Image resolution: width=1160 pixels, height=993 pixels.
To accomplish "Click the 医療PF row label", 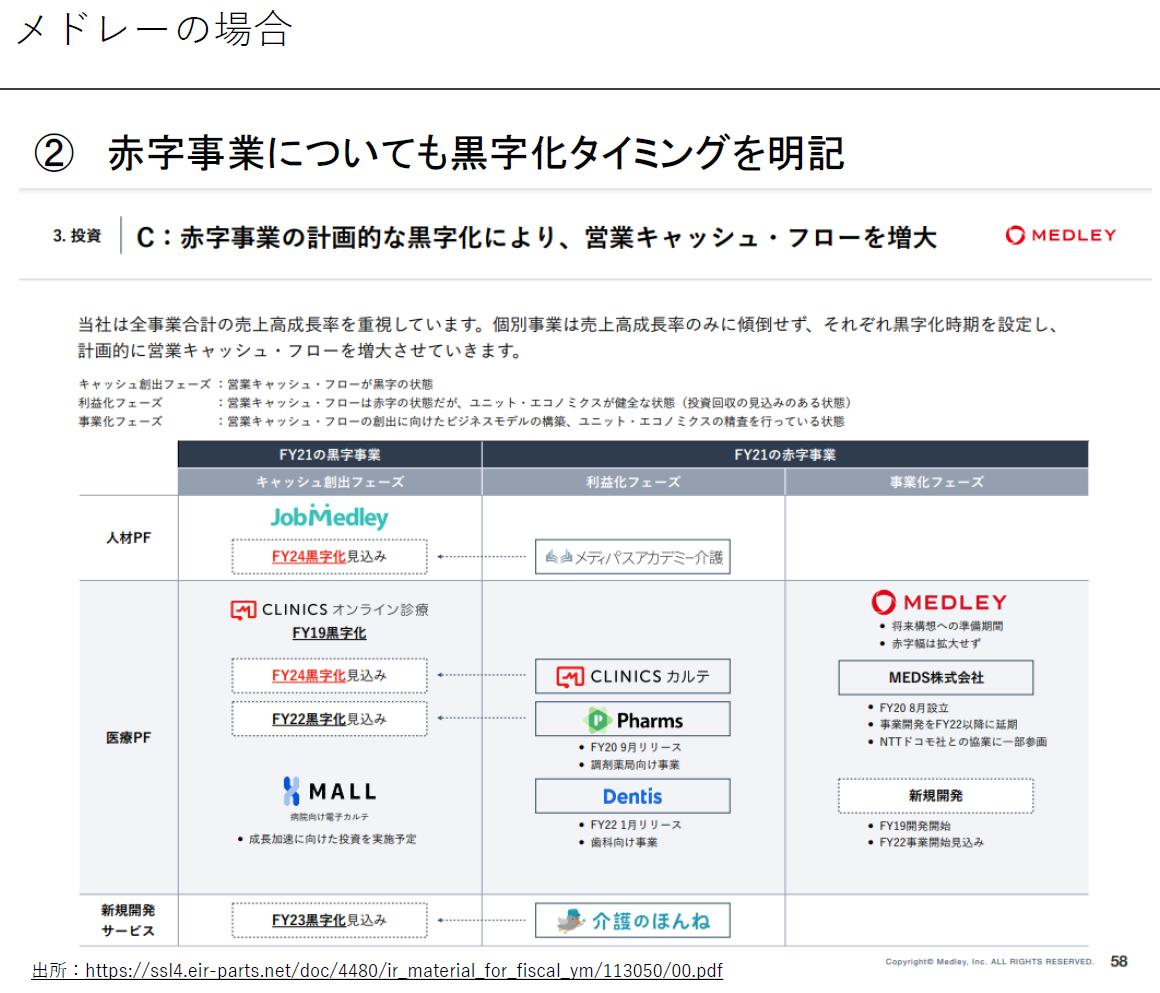I will click(x=129, y=738).
